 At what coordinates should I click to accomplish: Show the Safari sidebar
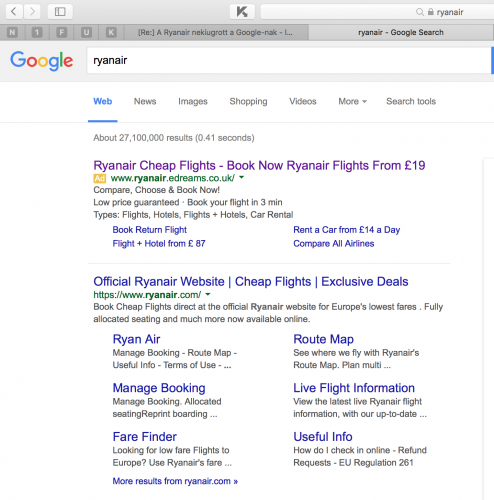point(60,12)
